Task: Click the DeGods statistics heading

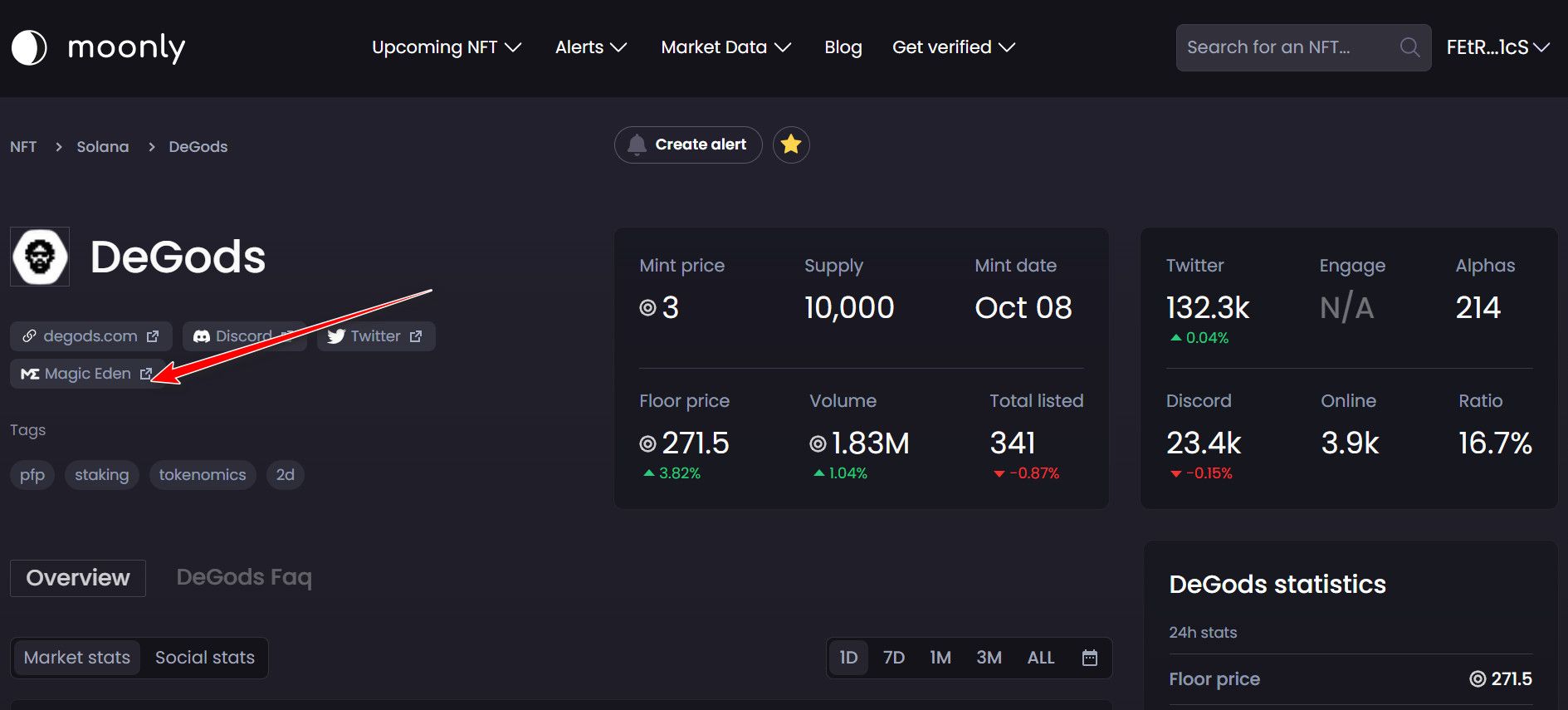Action: pos(1277,585)
